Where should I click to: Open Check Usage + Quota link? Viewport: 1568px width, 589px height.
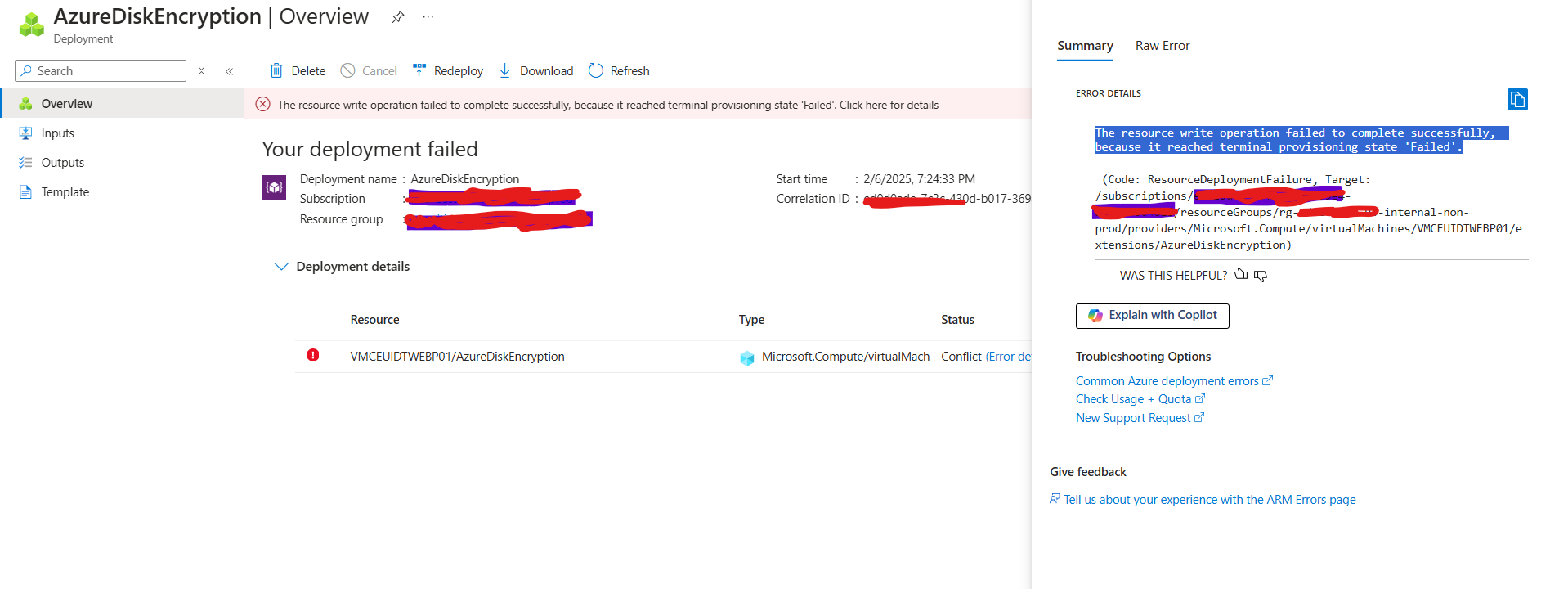click(1140, 399)
